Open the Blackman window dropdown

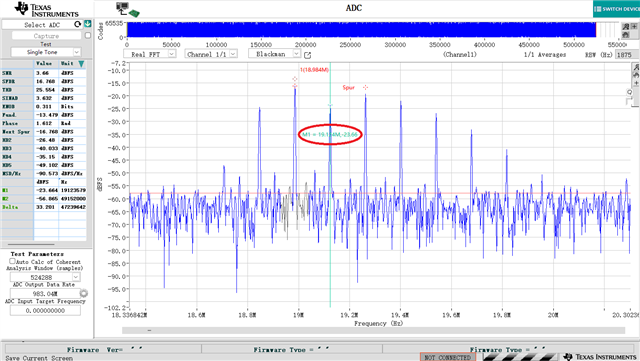274,53
